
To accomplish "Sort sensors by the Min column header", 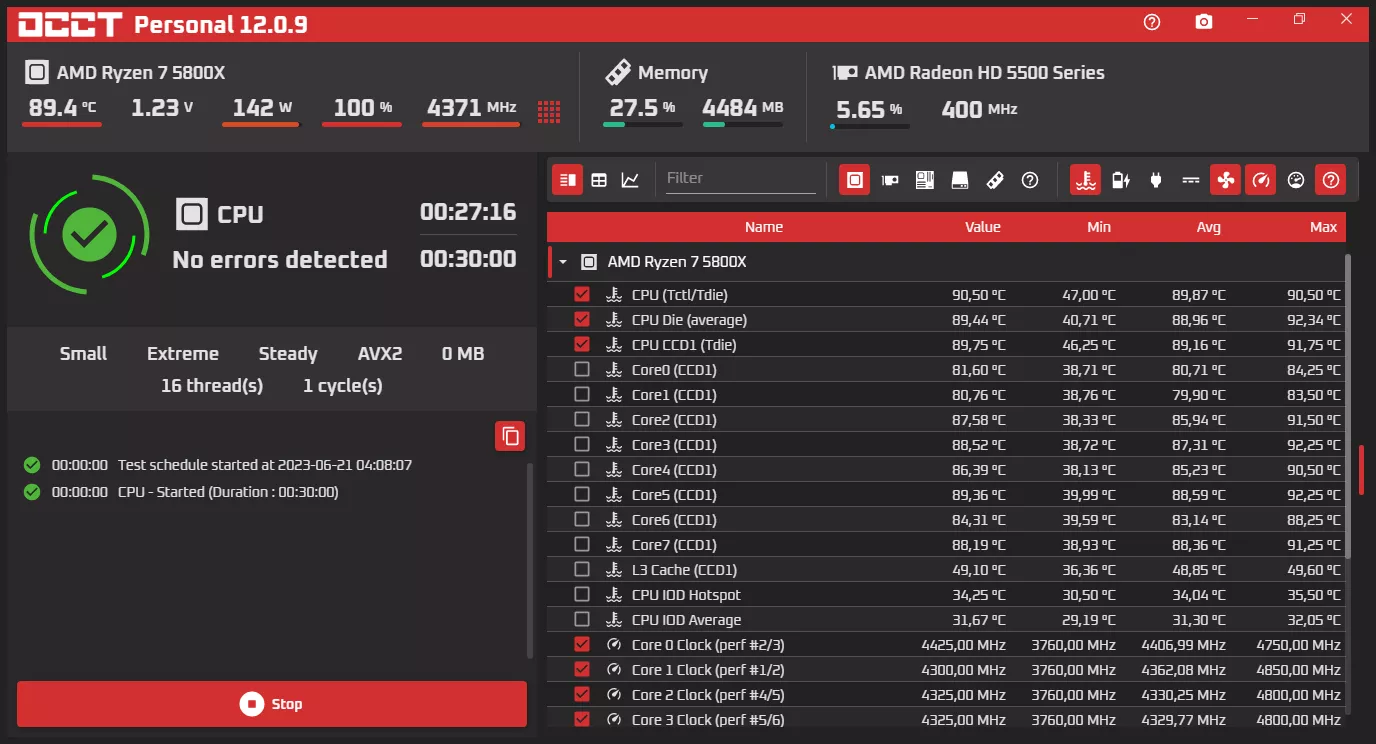I will tap(1099, 227).
